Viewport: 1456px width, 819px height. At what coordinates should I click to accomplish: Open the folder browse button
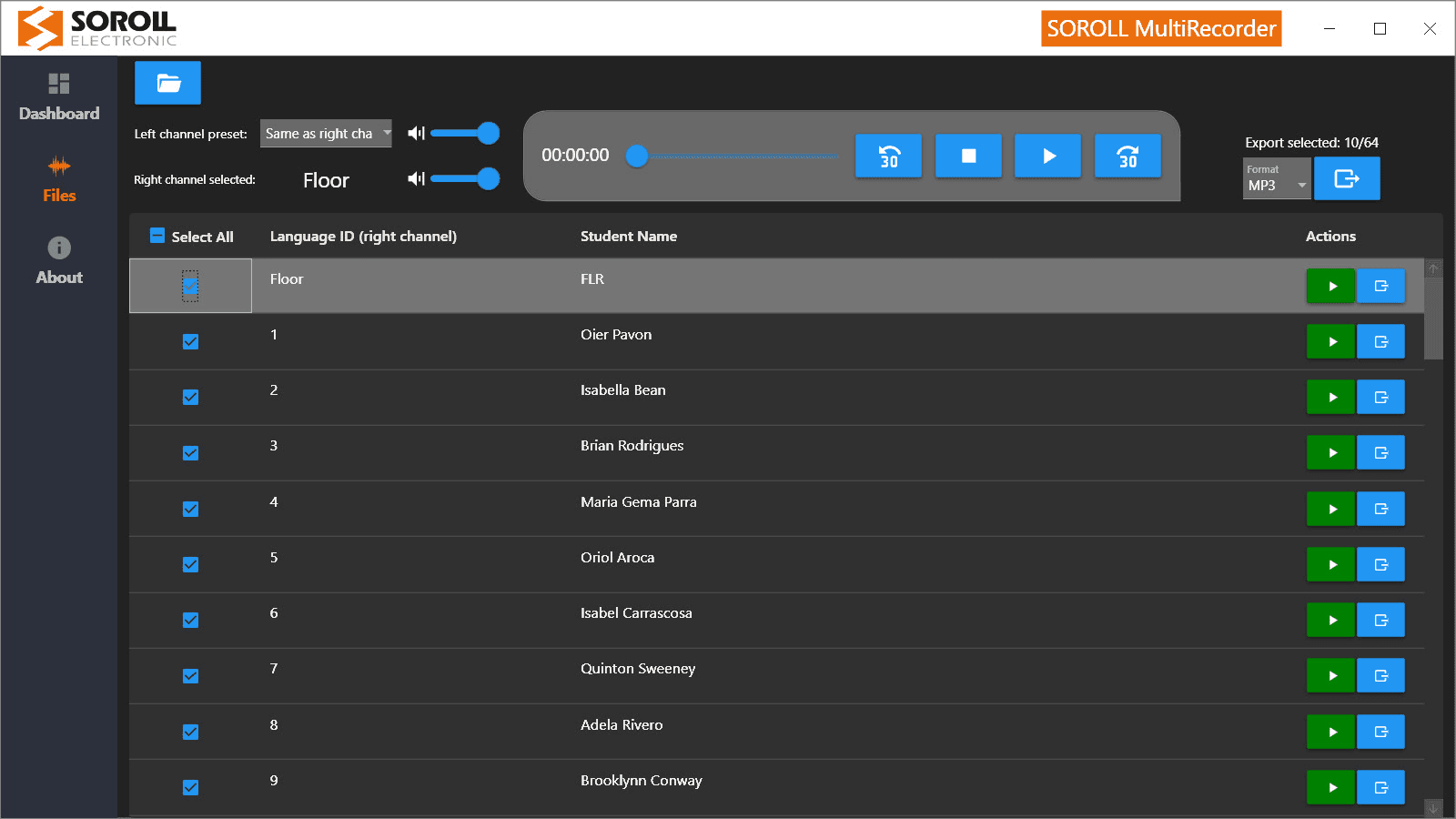tap(167, 83)
